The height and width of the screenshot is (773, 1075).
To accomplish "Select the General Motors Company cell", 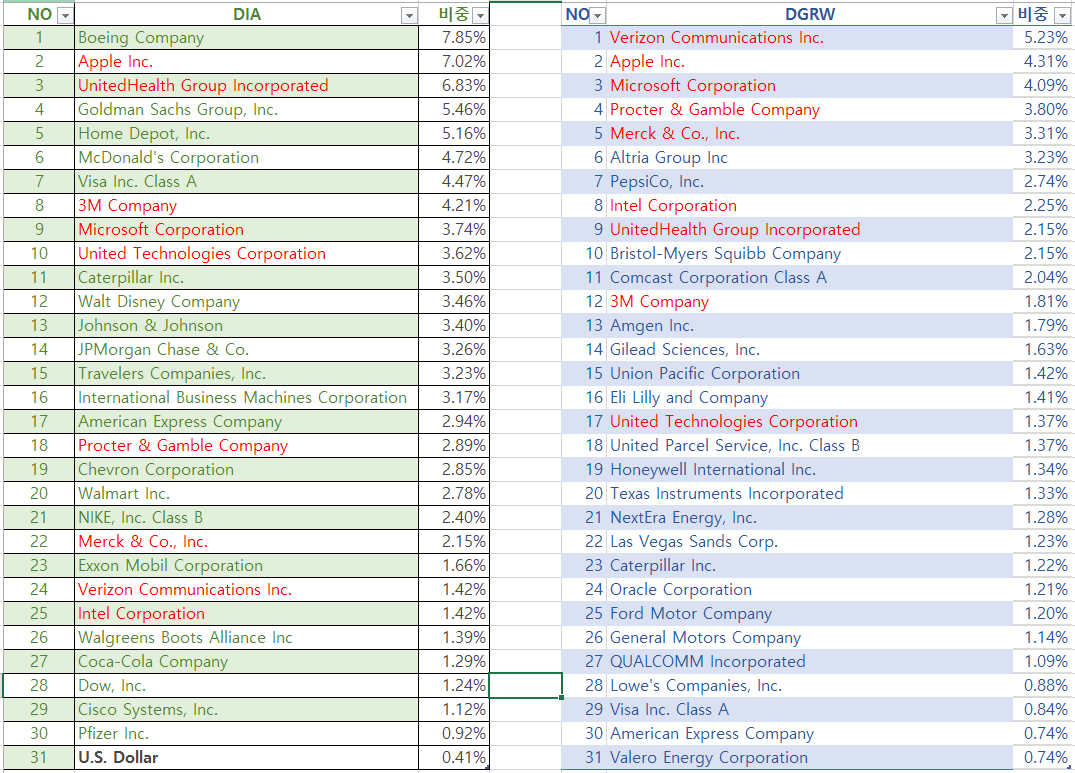I will coord(810,637).
